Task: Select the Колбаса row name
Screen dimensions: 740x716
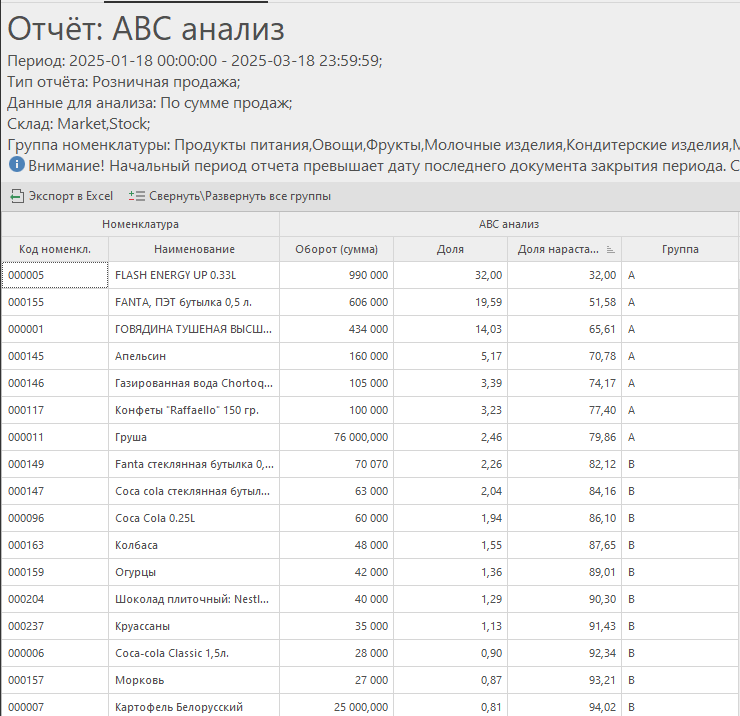Action: pos(194,545)
